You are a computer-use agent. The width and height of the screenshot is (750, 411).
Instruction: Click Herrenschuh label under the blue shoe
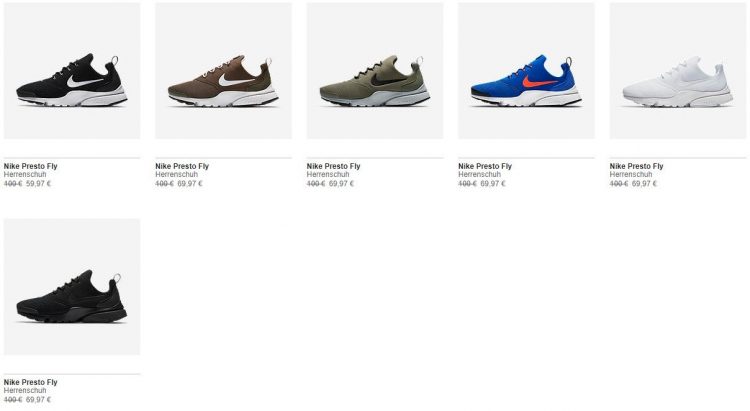tap(479, 175)
